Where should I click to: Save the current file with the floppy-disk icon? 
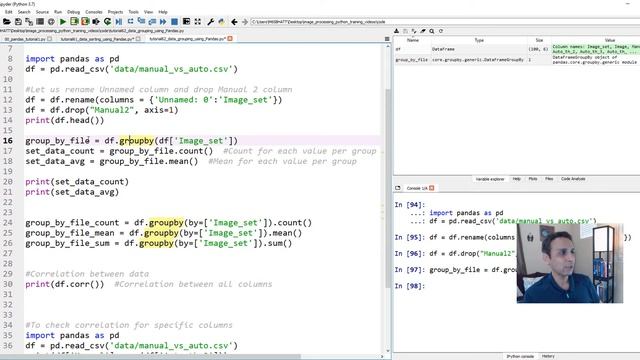pos(18,22)
